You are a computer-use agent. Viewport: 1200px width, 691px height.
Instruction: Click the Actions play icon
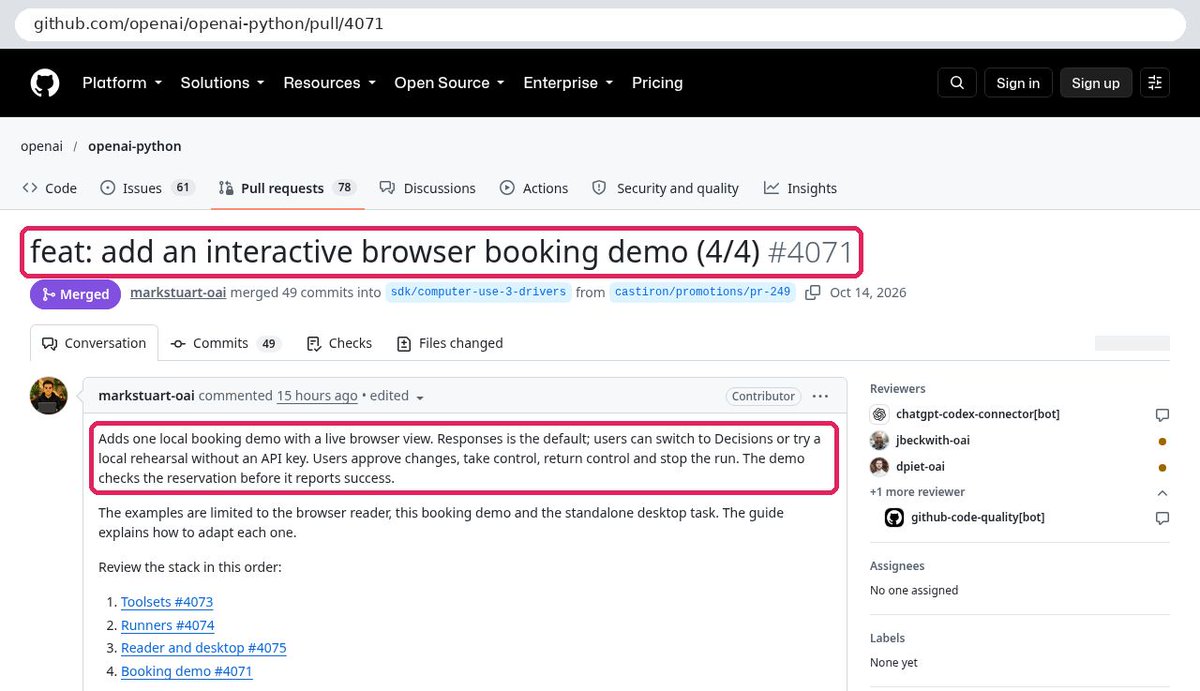[507, 188]
